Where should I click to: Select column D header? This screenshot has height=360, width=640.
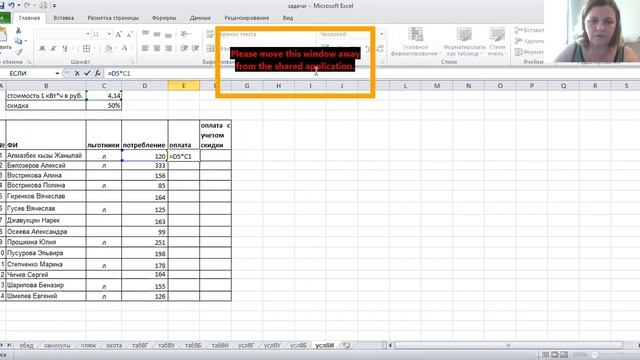coord(144,86)
